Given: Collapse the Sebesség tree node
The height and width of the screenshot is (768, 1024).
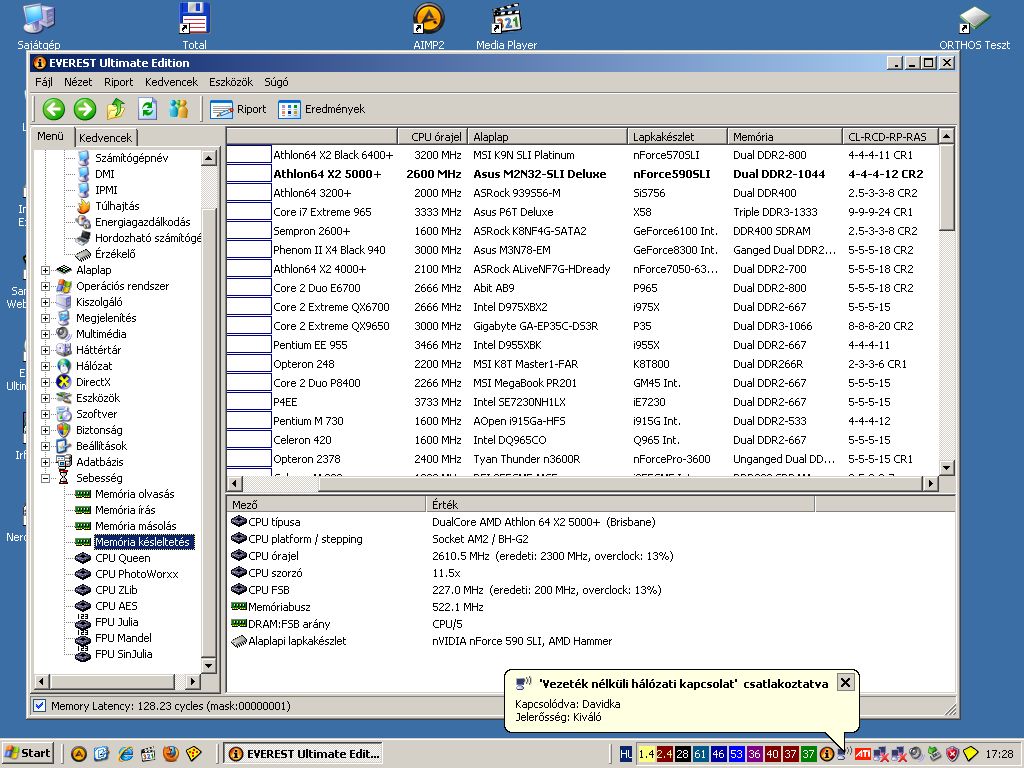Looking at the screenshot, I should point(45,478).
